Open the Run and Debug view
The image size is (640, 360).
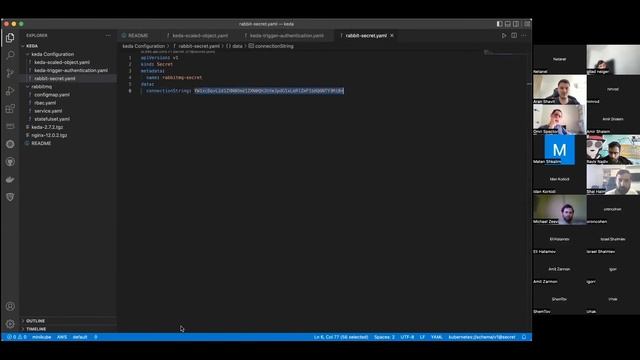tap(10, 91)
